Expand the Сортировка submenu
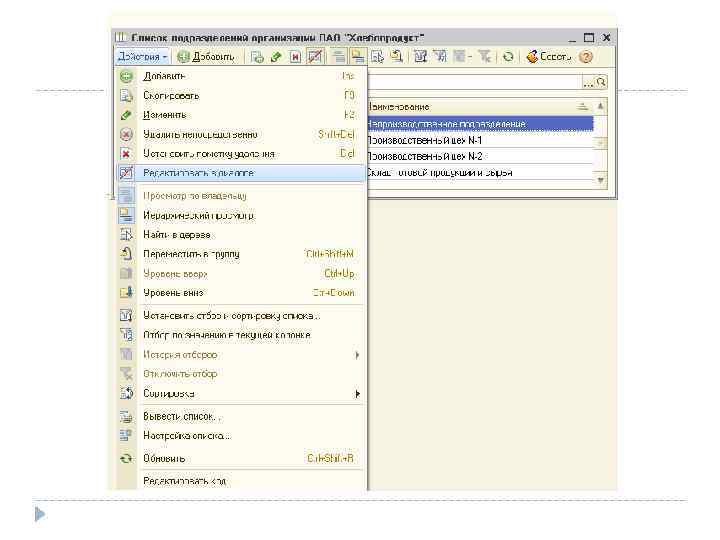Screen dimensions: 720x540 click(241, 394)
